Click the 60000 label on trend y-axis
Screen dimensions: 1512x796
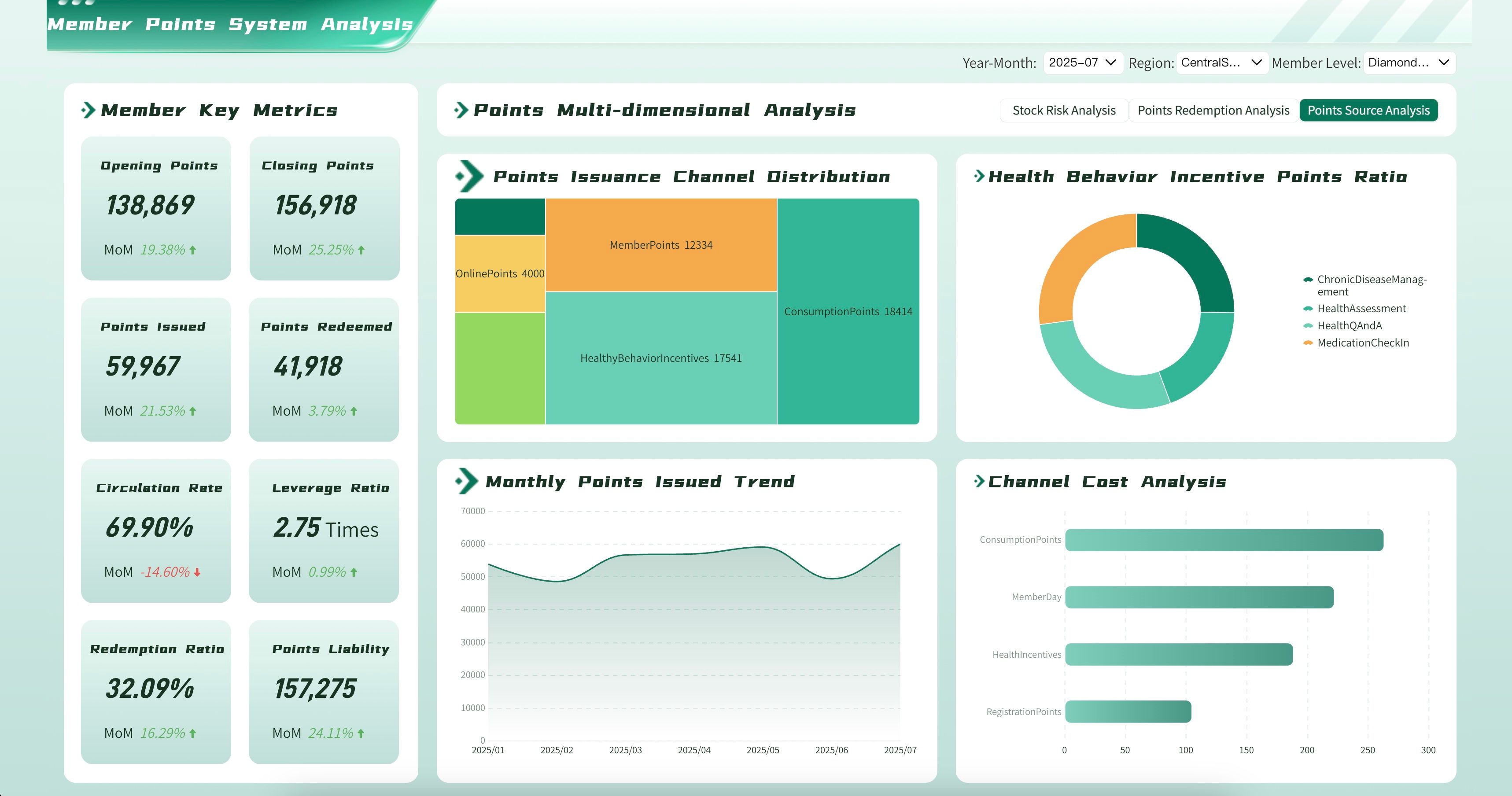pos(472,544)
